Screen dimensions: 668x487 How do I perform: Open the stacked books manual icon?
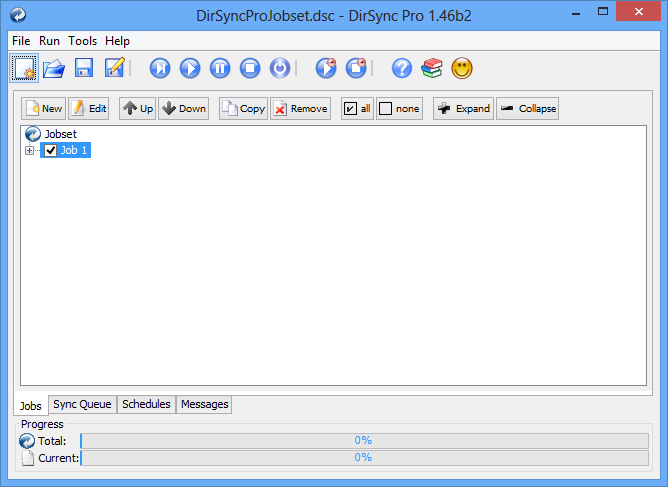coord(432,68)
